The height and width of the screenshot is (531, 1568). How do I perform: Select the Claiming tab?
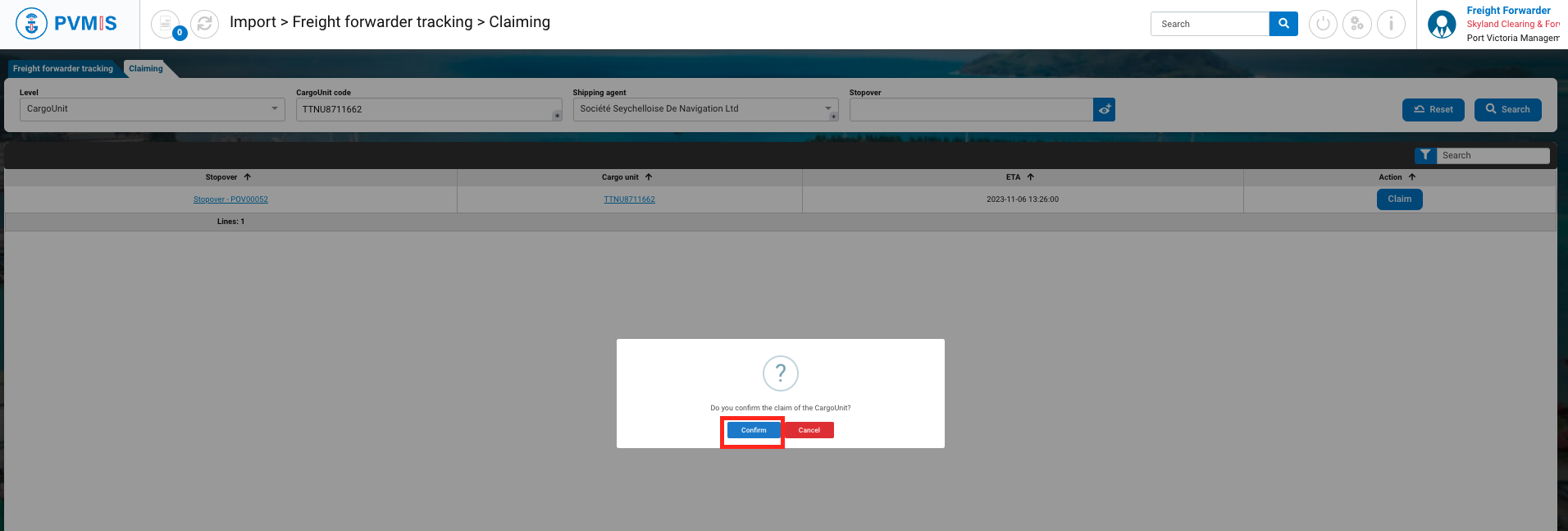[x=146, y=69]
